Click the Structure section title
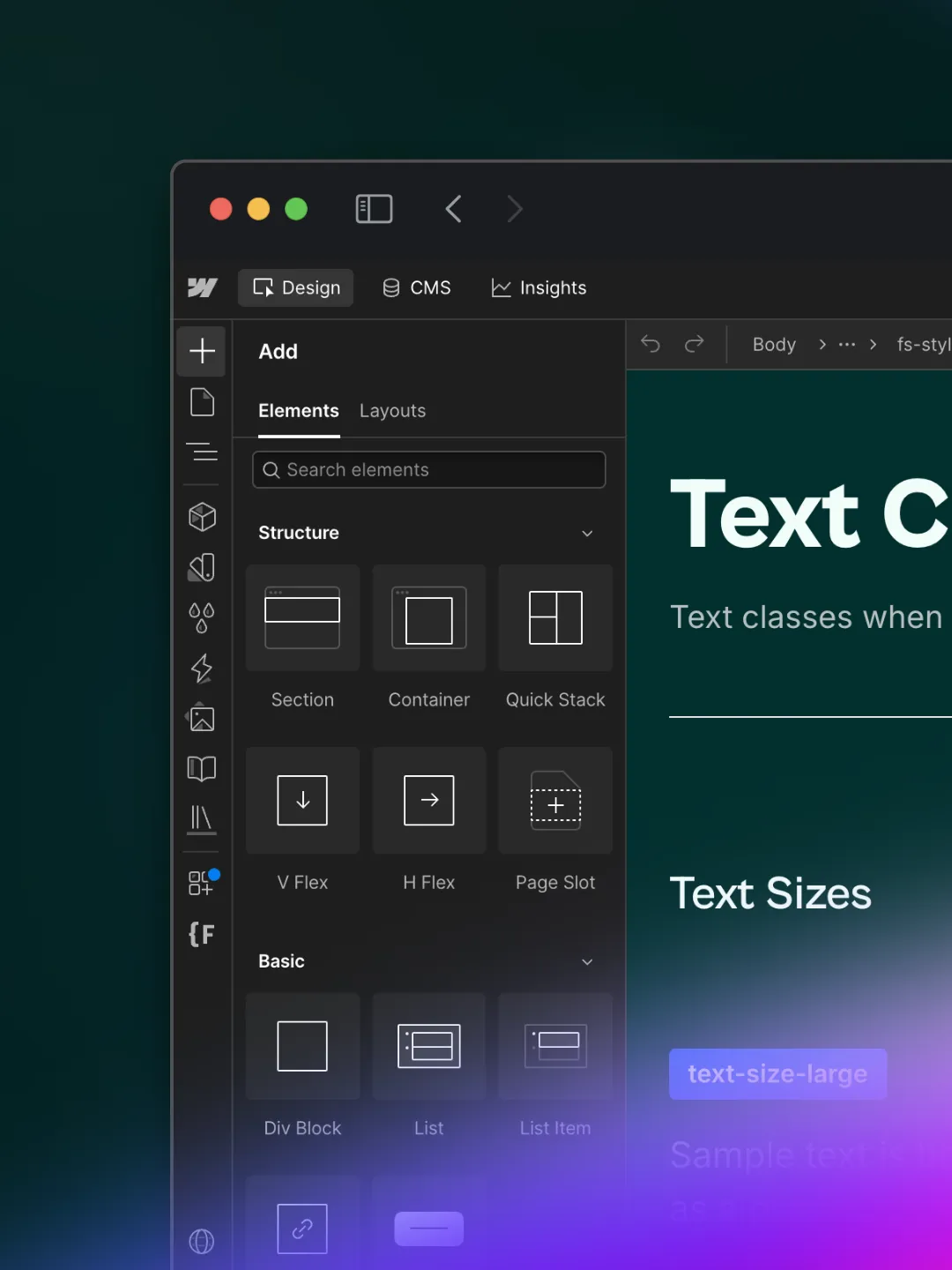The height and width of the screenshot is (1270, 952). (x=299, y=533)
